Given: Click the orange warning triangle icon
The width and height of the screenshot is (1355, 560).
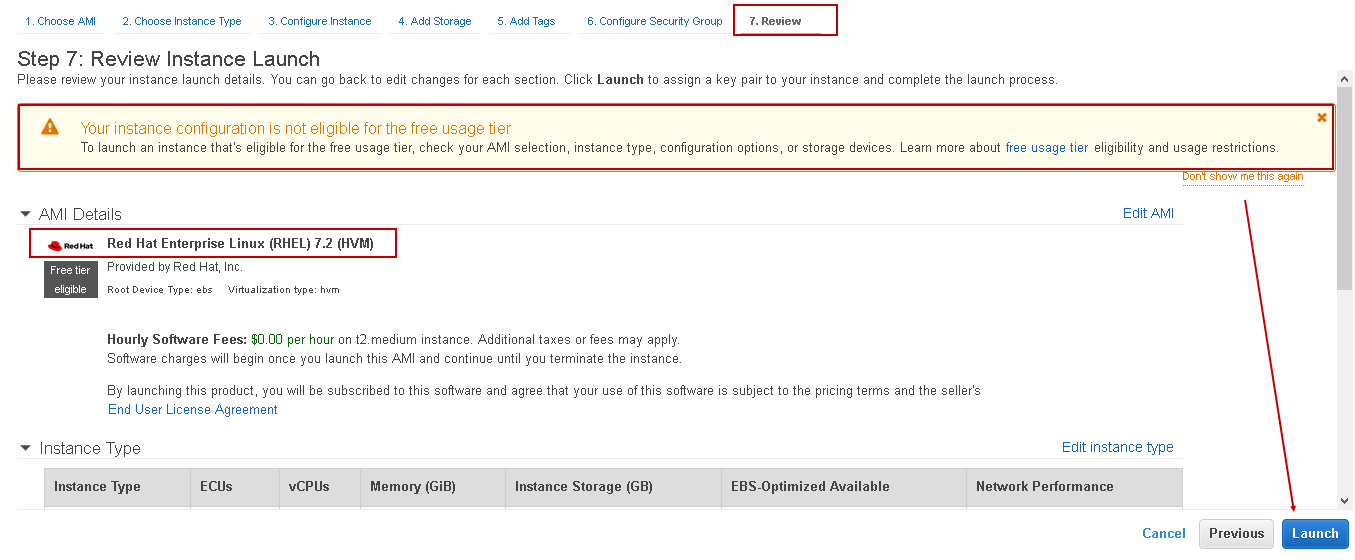Looking at the screenshot, I should click(x=50, y=127).
